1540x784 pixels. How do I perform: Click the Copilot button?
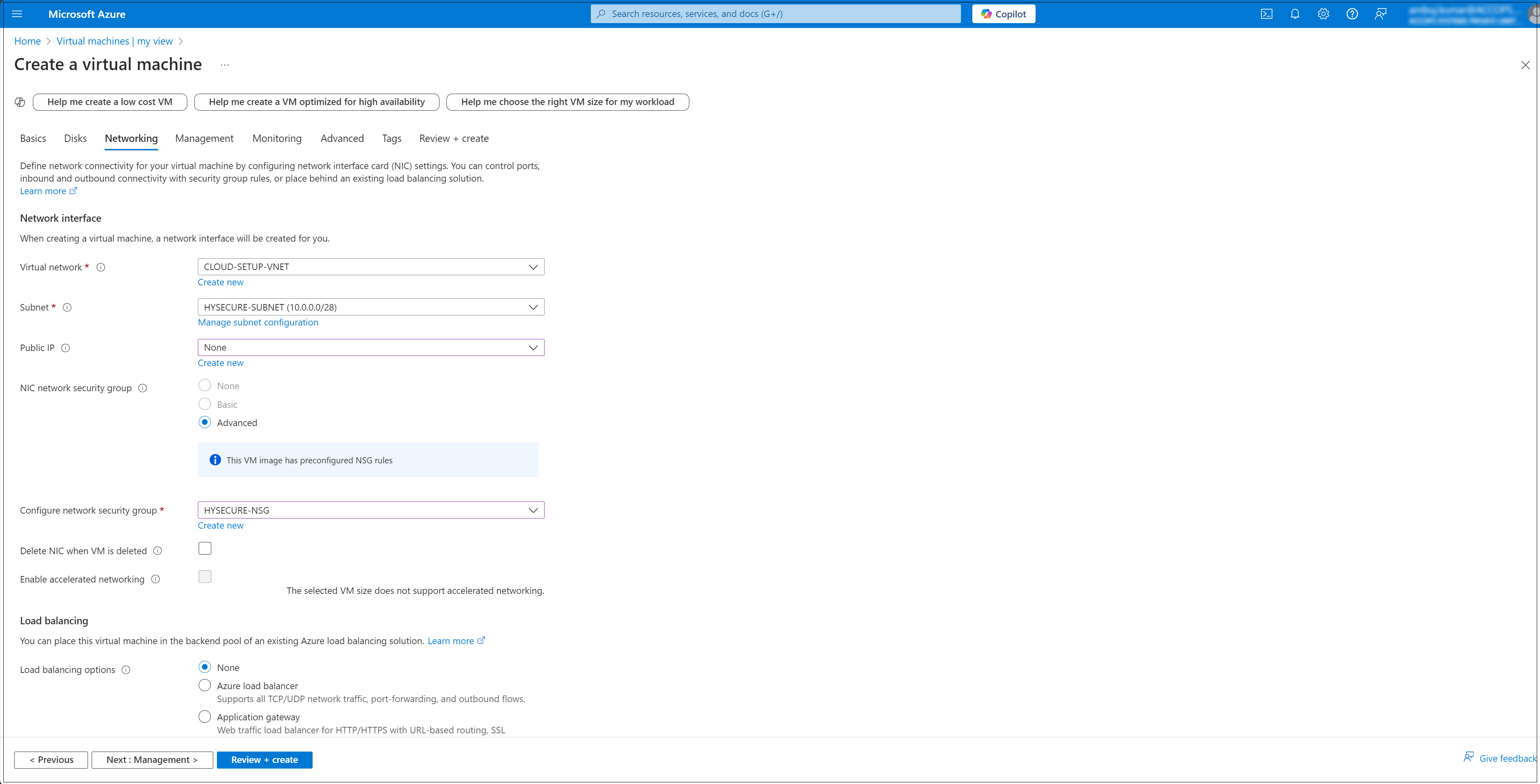(x=1004, y=14)
